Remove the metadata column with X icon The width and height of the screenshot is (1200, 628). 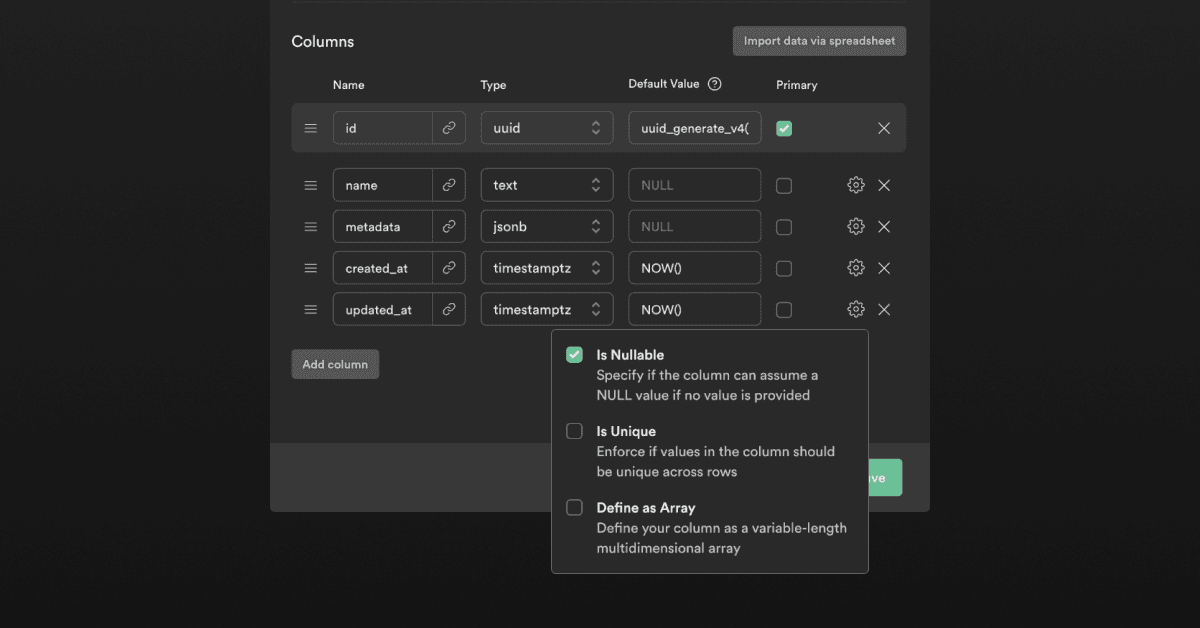click(x=884, y=227)
